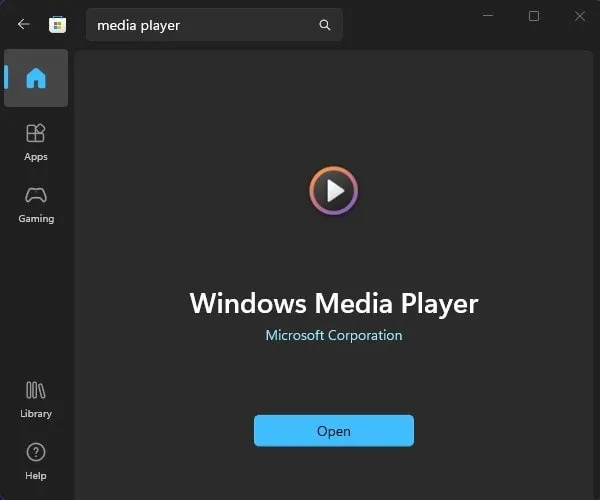Viewport: 600px width, 500px height.
Task: Open the Library section
Action: 36,400
